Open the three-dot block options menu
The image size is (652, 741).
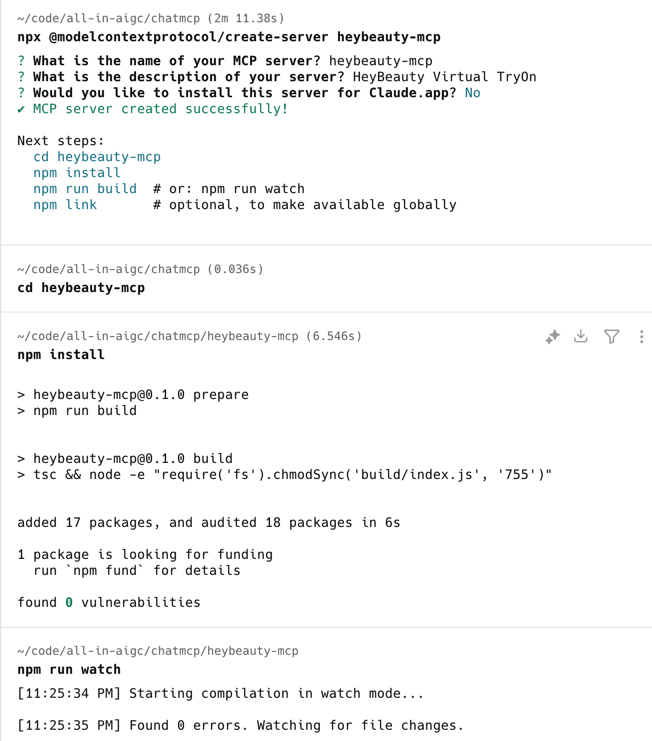click(641, 337)
